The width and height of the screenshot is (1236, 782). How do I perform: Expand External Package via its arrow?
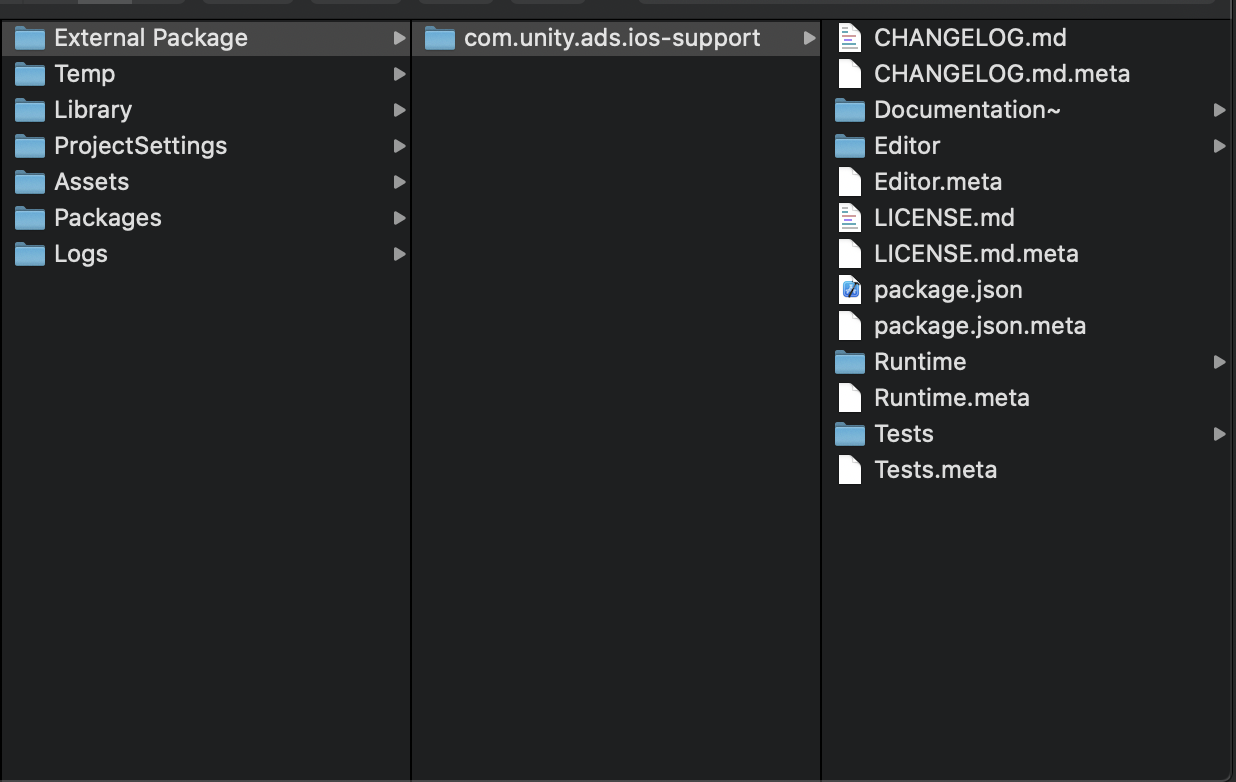click(400, 38)
